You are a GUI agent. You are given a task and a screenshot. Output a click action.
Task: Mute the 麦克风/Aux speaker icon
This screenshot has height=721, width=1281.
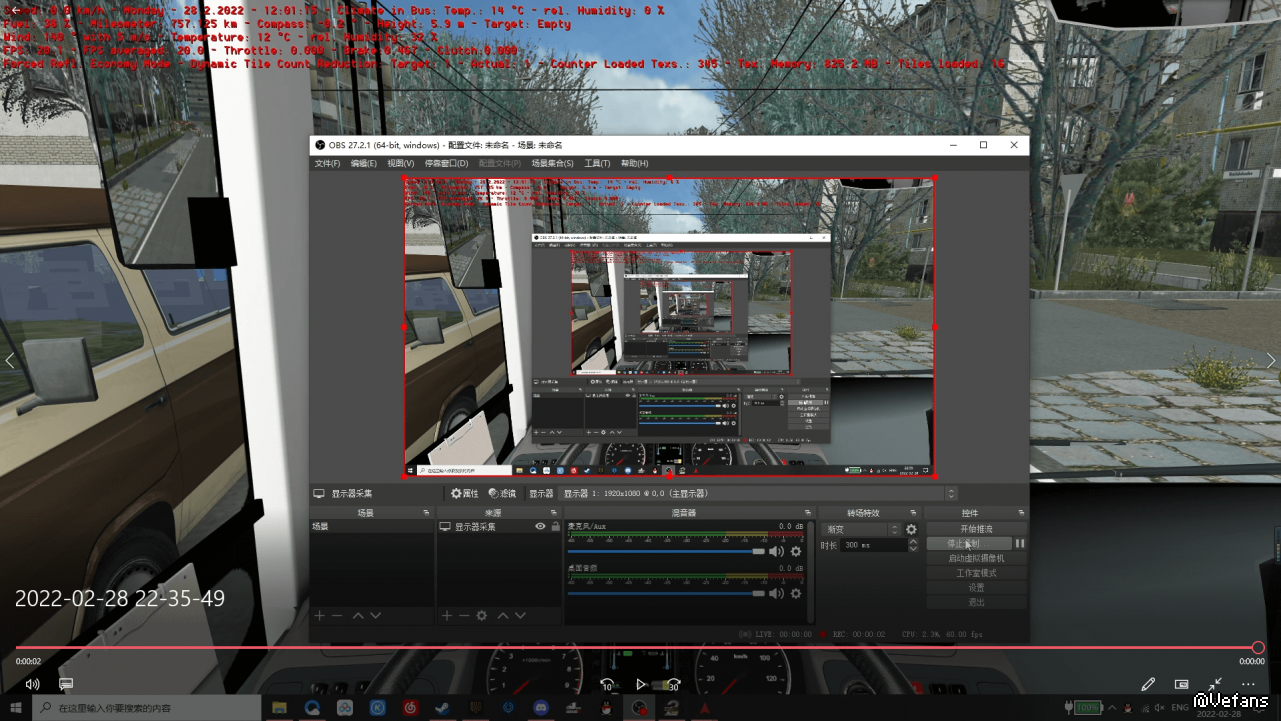[776, 551]
